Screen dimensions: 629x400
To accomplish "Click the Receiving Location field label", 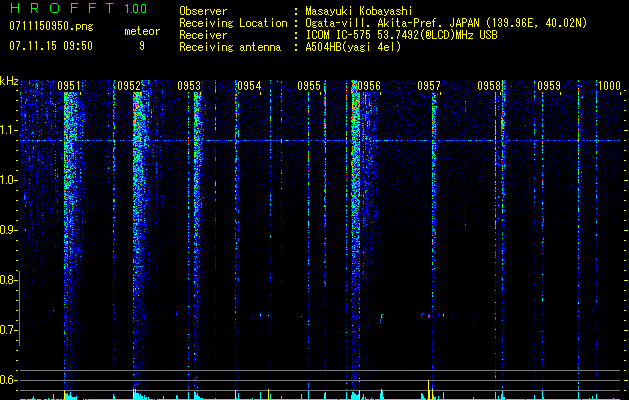I will 233,23.
